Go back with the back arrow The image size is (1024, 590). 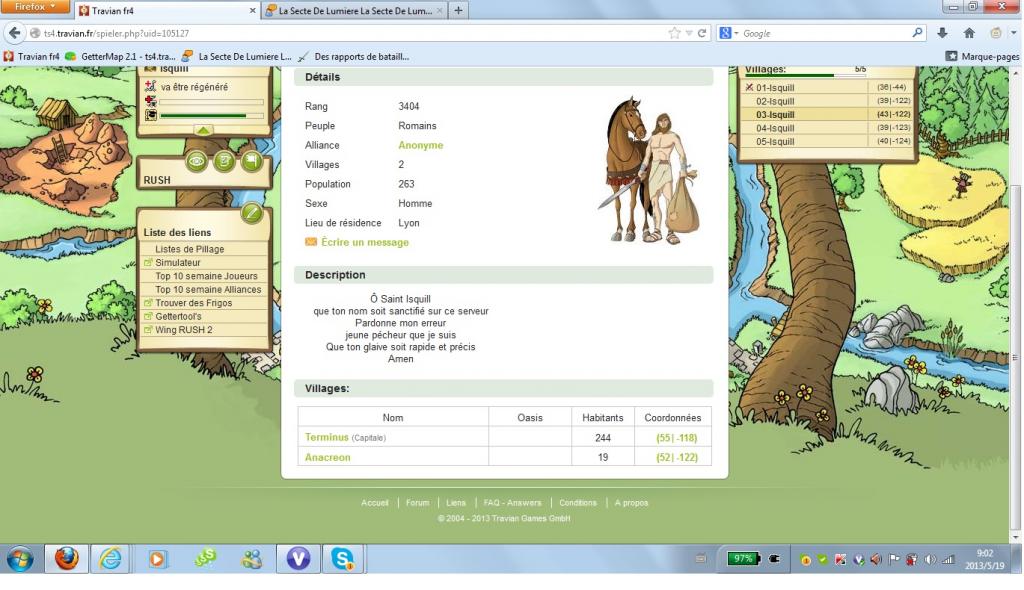coord(15,33)
